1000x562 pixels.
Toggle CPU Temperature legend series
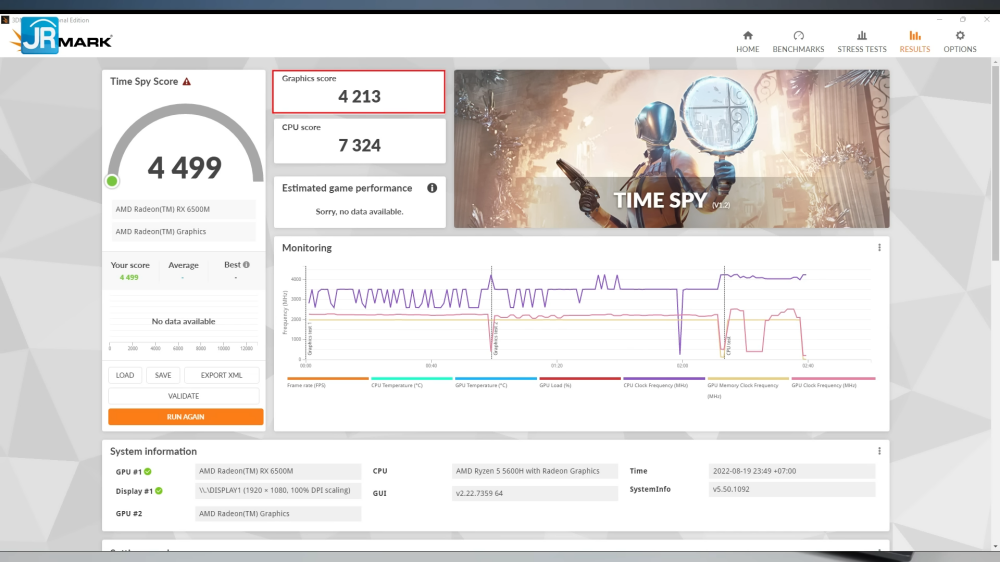[397, 385]
